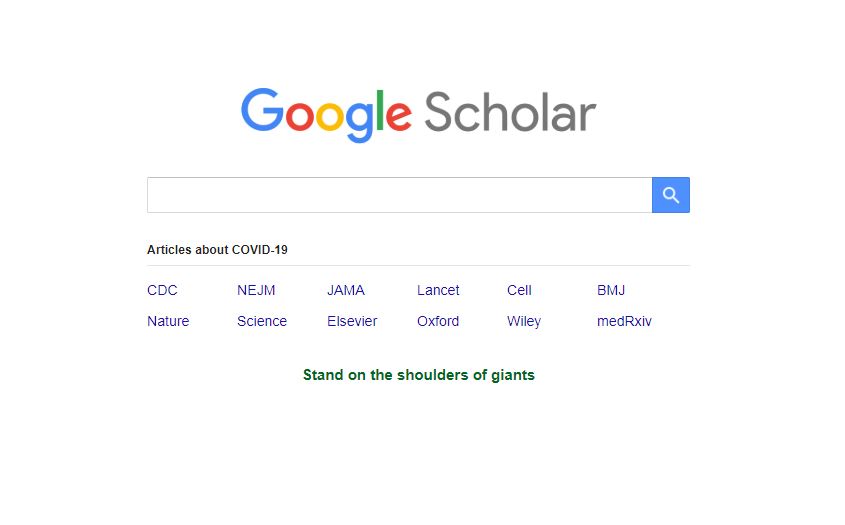This screenshot has height=525, width=845.
Task: Click the colorful 'Google' word in logo
Action: coord(326,113)
